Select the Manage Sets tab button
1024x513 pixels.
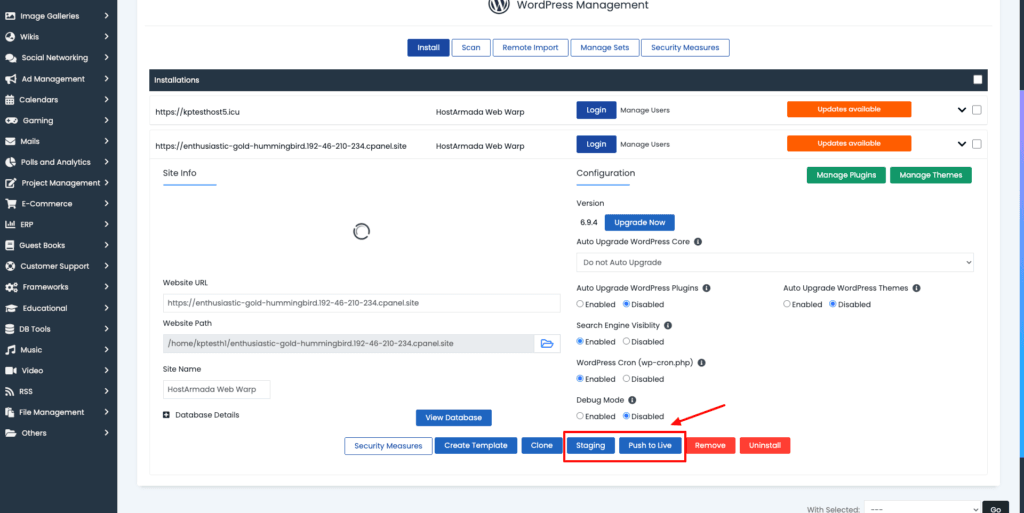coord(605,48)
